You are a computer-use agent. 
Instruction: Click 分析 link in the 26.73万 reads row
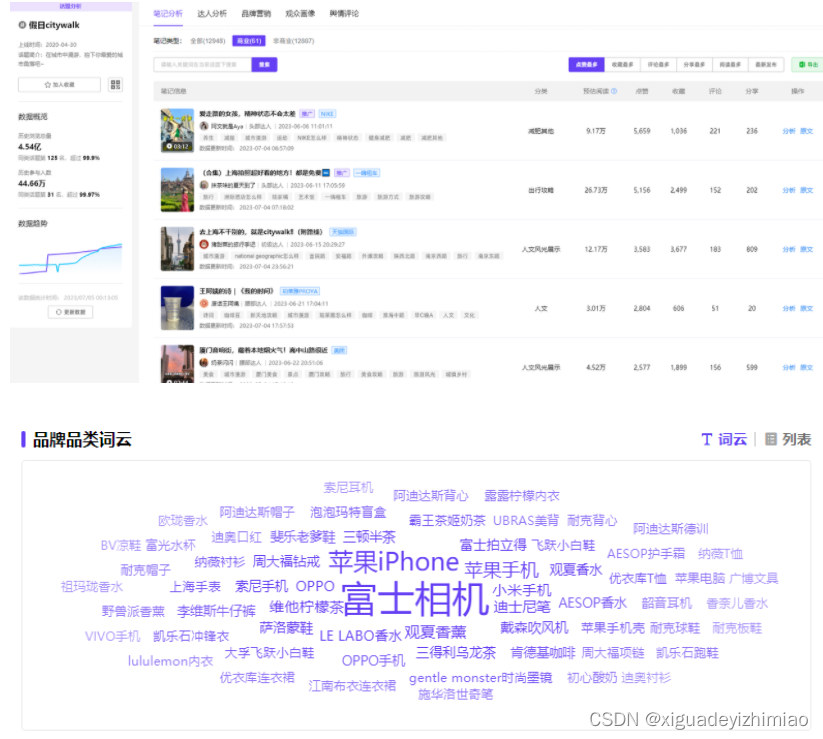(x=789, y=190)
